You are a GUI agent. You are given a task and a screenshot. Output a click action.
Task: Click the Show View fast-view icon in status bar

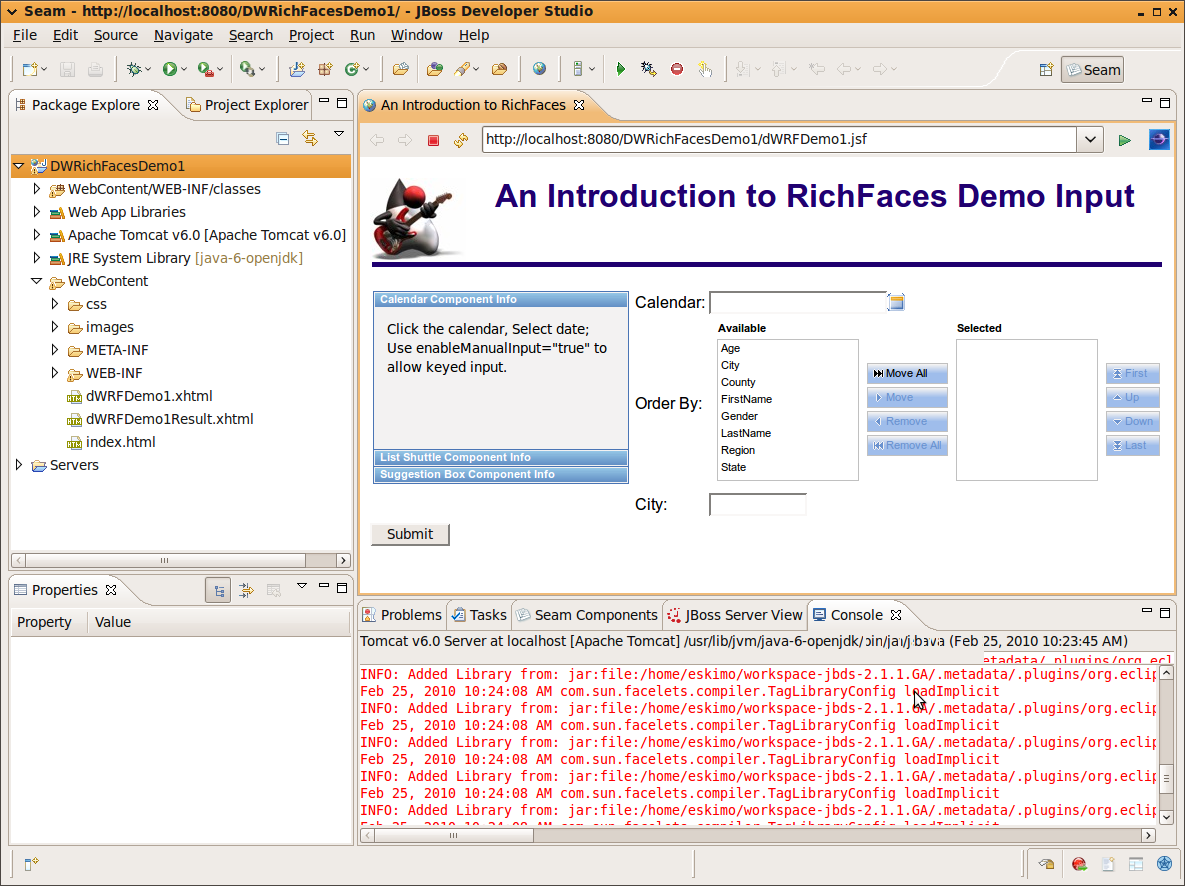pyautogui.click(x=30, y=863)
